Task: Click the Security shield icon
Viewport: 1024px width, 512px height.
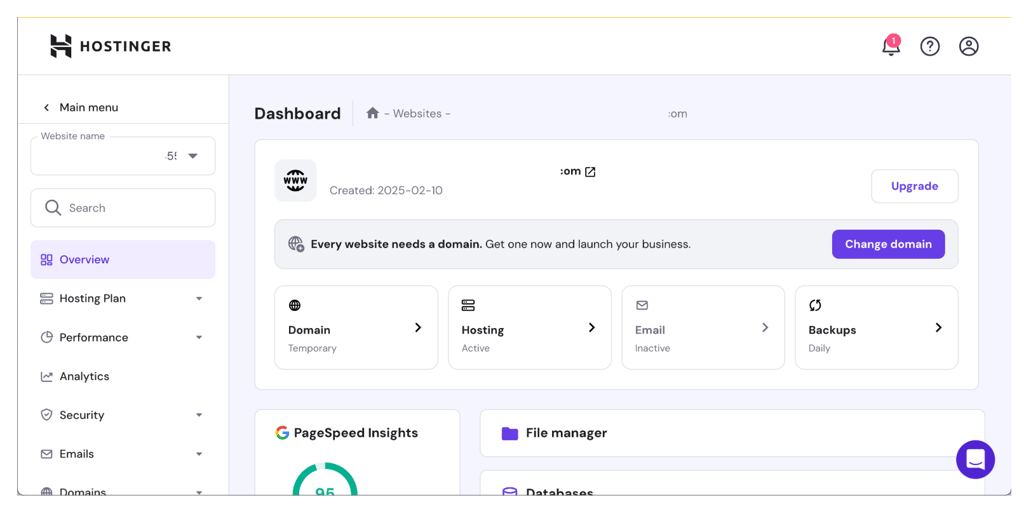Action: [46, 415]
